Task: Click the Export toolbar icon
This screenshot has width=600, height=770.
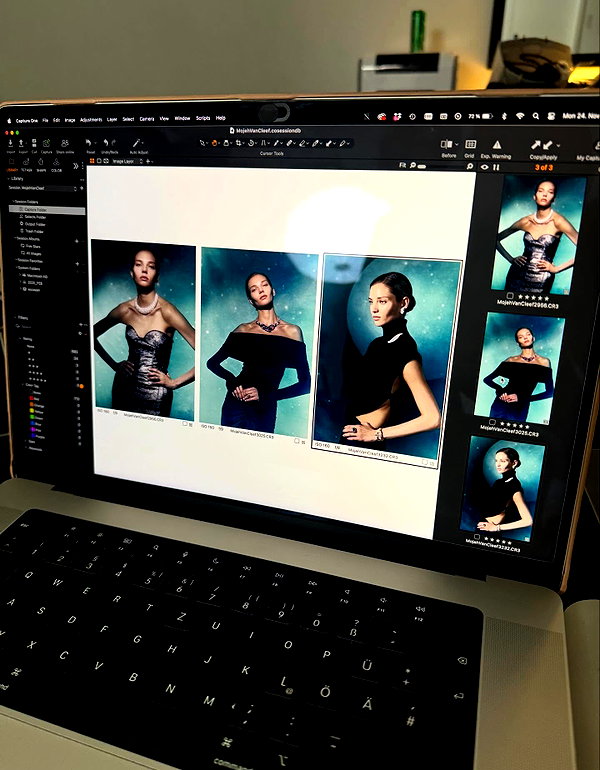Action: (x=21, y=143)
